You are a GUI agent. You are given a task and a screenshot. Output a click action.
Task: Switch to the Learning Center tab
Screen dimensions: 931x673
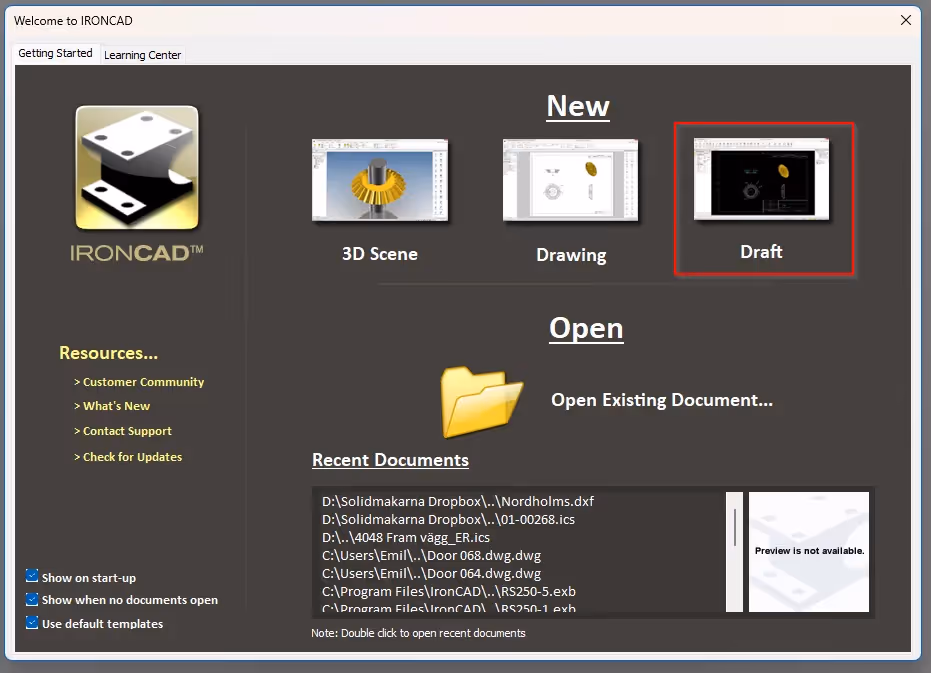pyautogui.click(x=142, y=55)
